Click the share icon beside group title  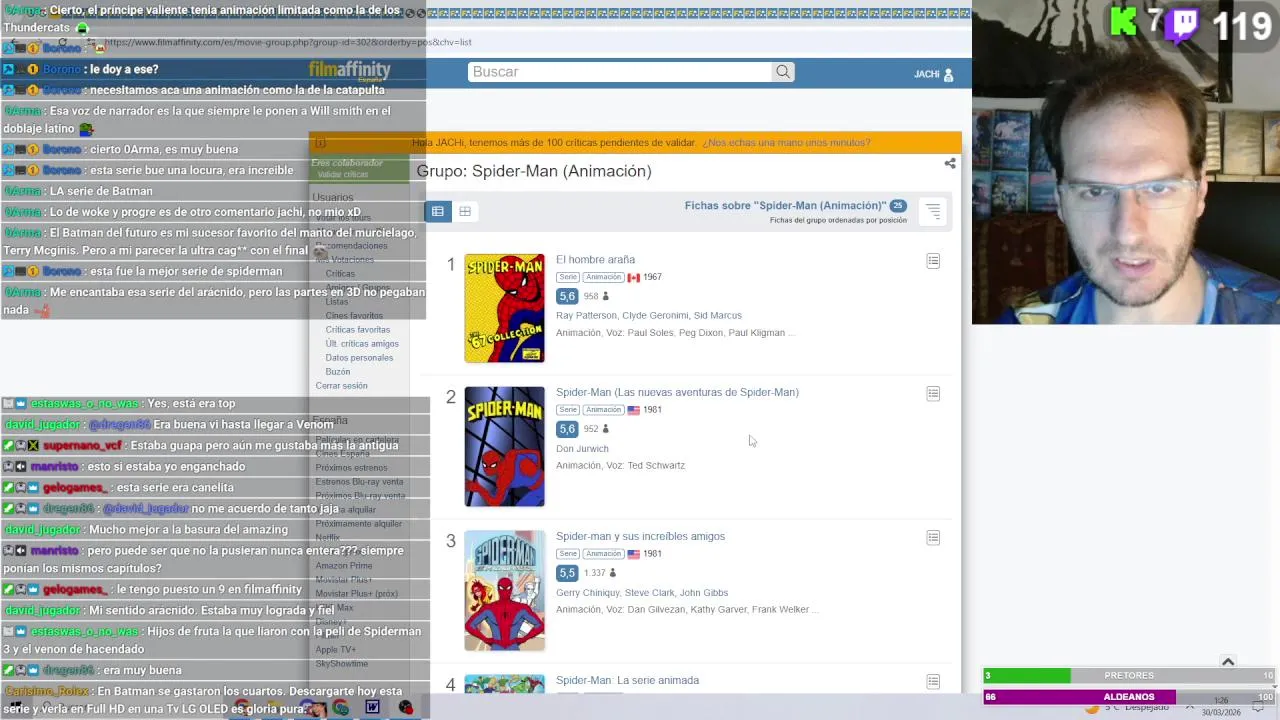coord(950,163)
